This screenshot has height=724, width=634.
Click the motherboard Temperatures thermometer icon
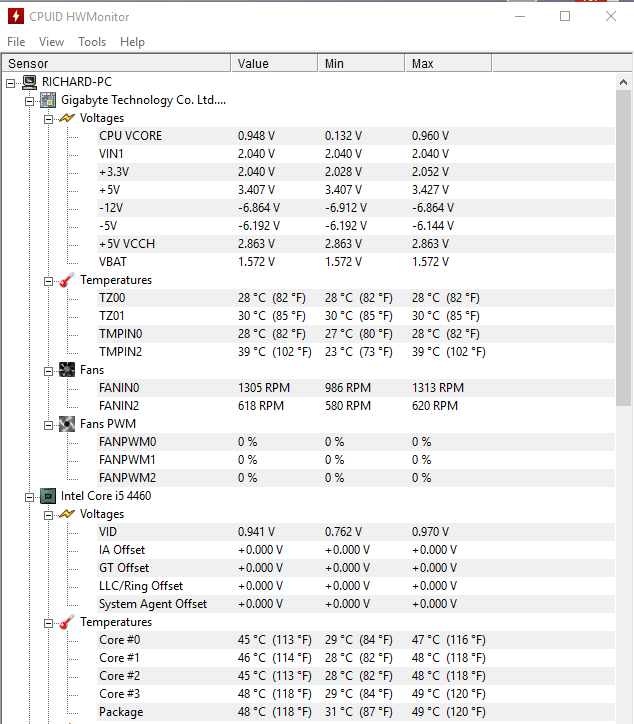coord(67,280)
